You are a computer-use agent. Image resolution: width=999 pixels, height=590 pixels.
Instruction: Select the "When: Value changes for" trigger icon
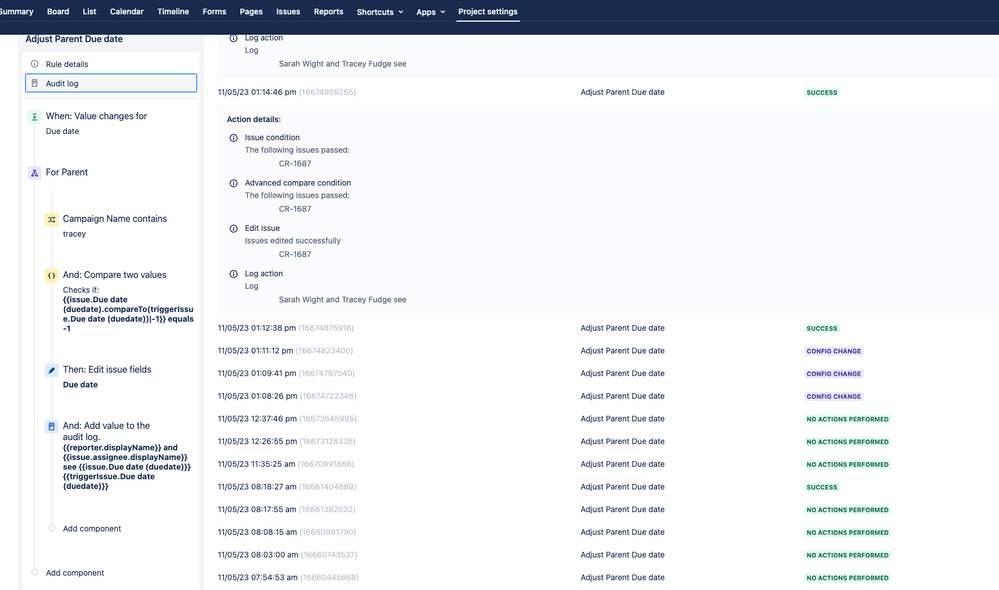click(34, 116)
